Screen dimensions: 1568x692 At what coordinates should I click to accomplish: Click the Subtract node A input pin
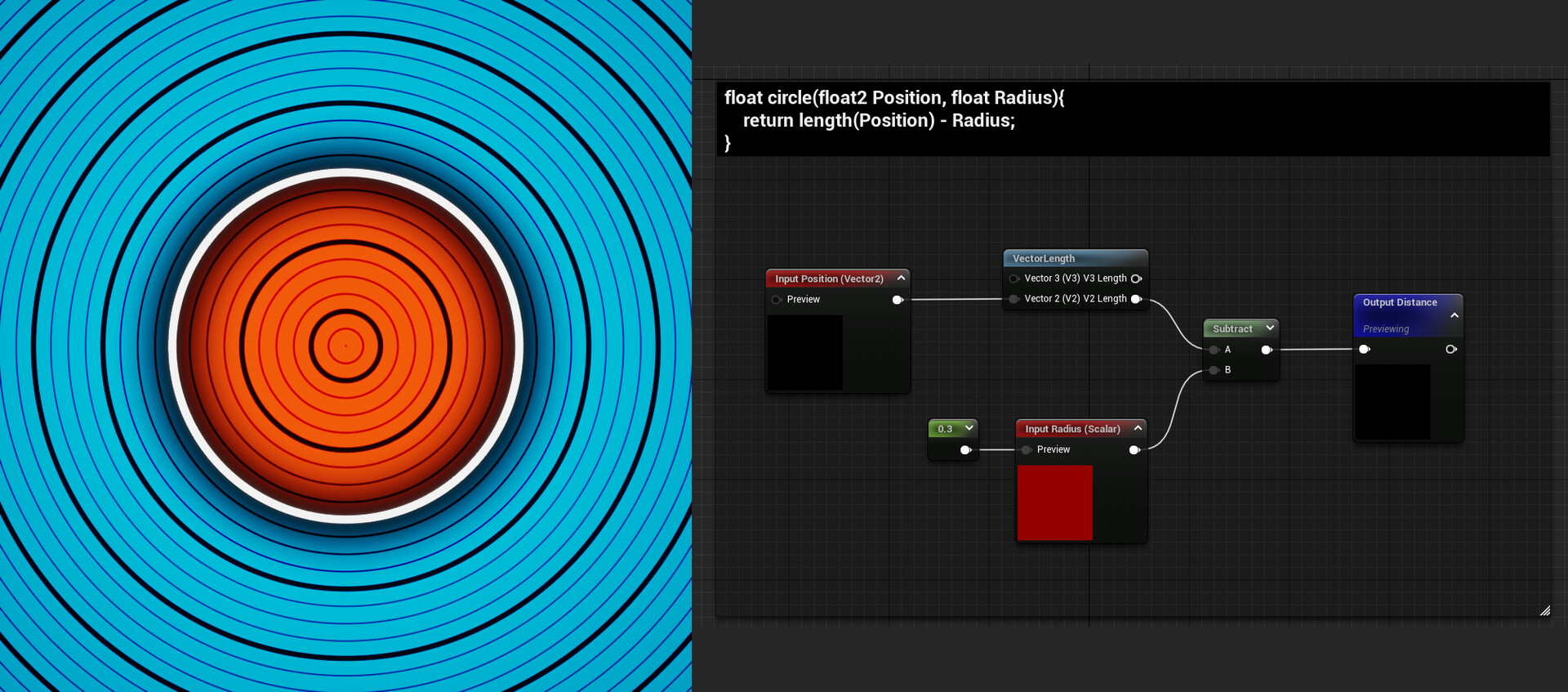point(1214,350)
